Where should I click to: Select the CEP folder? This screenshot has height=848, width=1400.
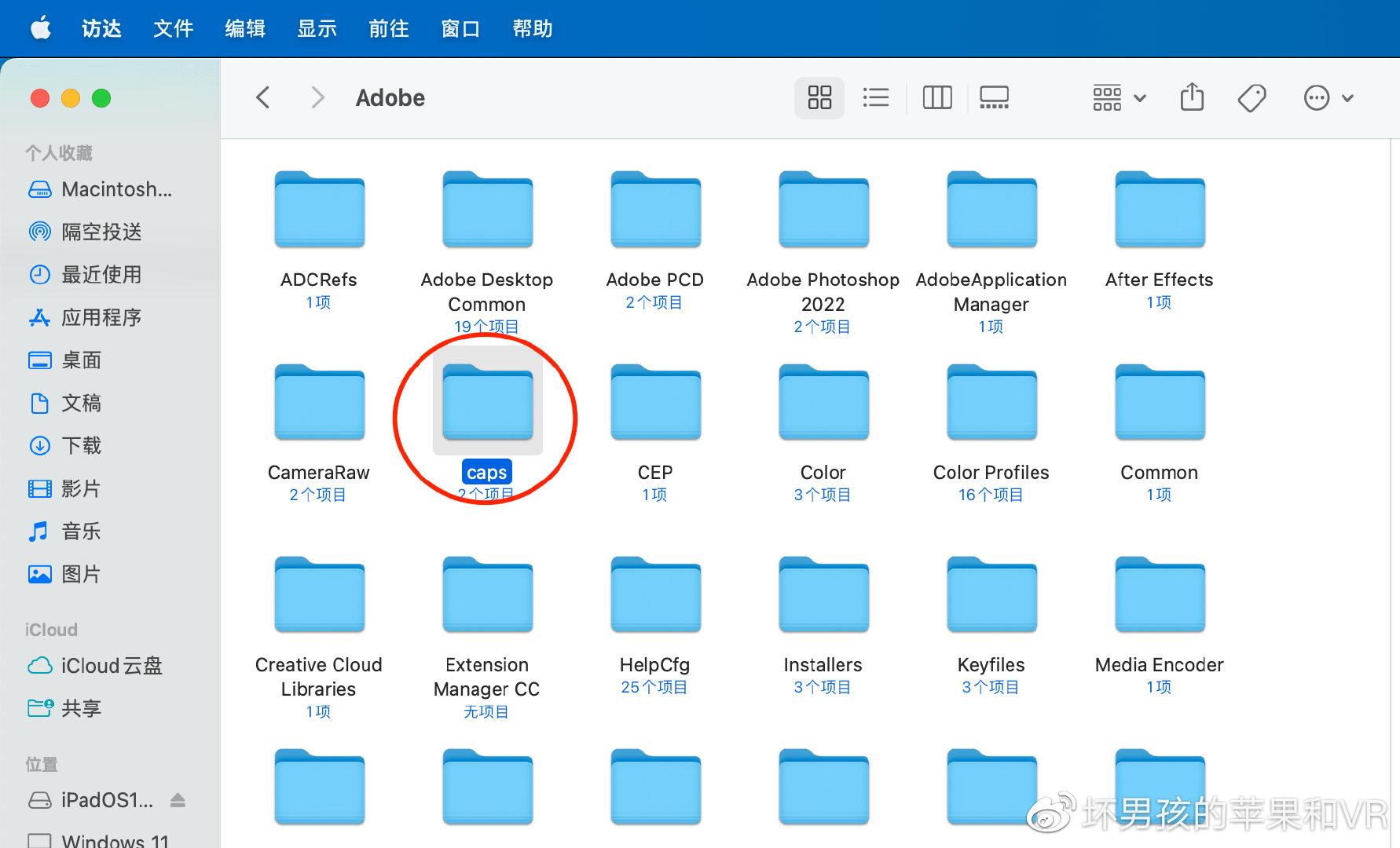(655, 402)
